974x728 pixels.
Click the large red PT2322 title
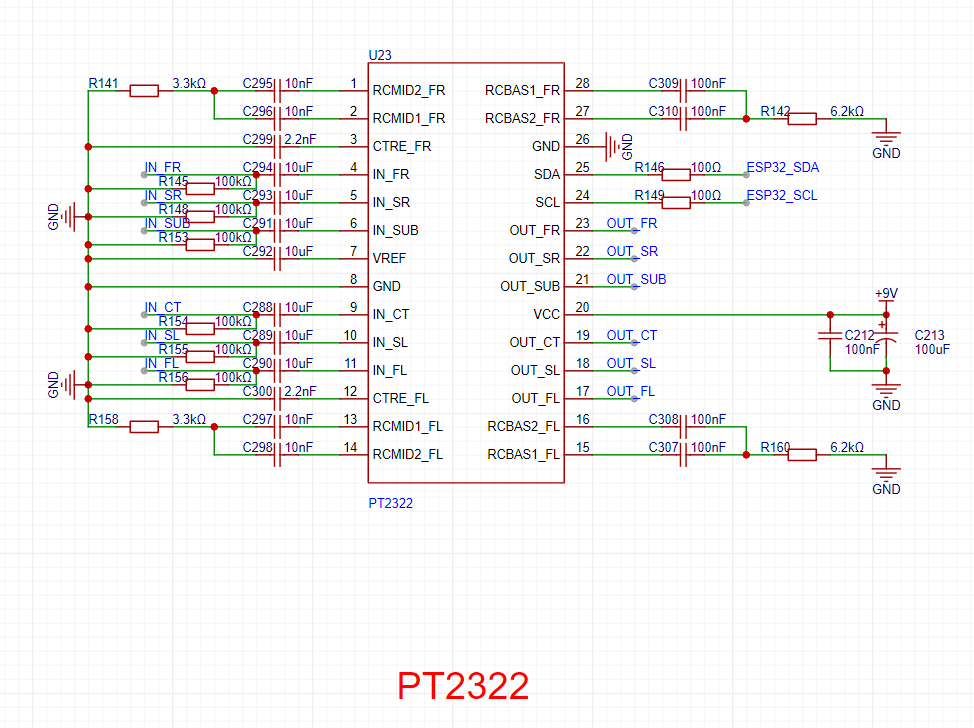(x=463, y=686)
